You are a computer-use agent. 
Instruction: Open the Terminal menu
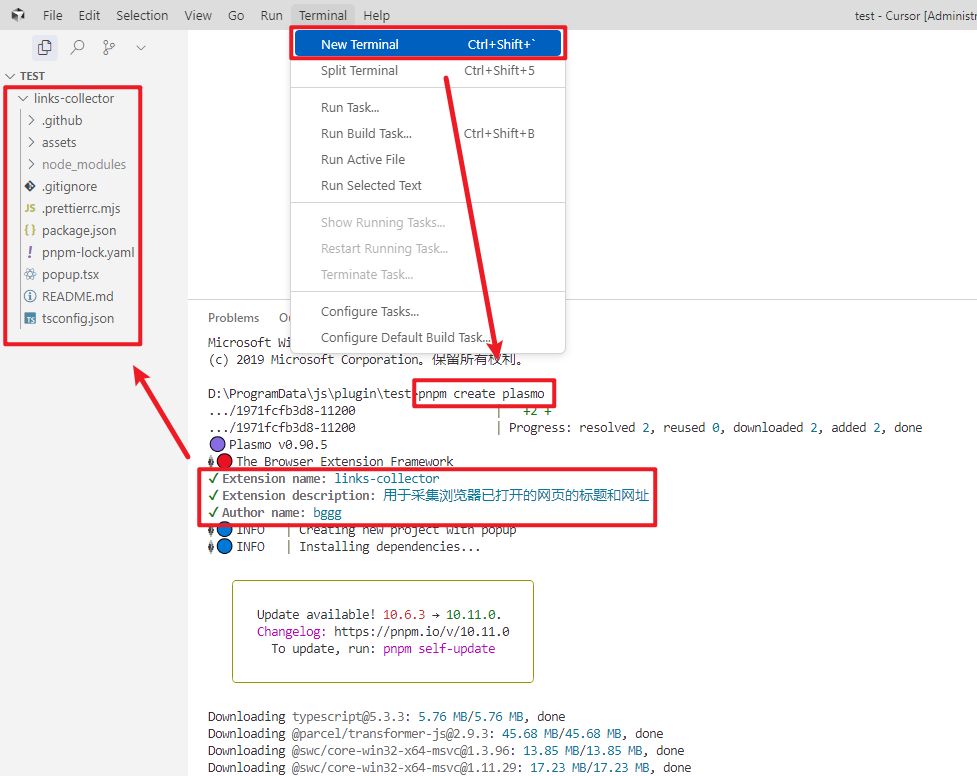[x=322, y=15]
